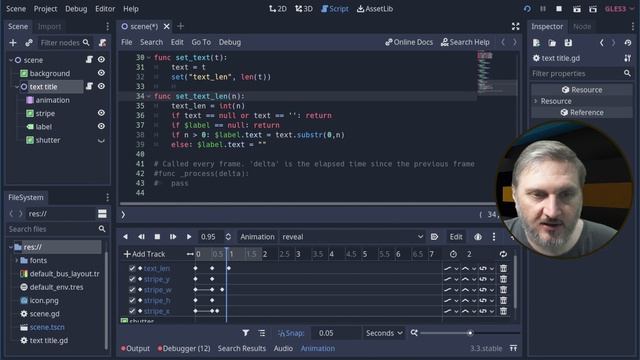The image size is (640, 360).
Task: Toggle visibility of scene root node
Action: (101, 60)
